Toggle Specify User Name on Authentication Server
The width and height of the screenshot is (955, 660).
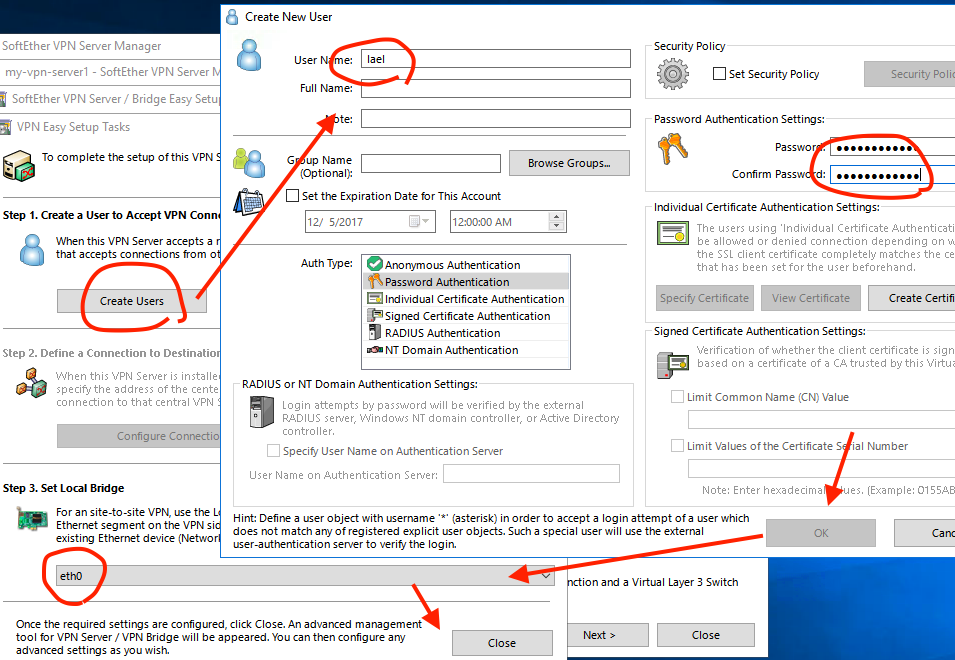click(x=273, y=451)
